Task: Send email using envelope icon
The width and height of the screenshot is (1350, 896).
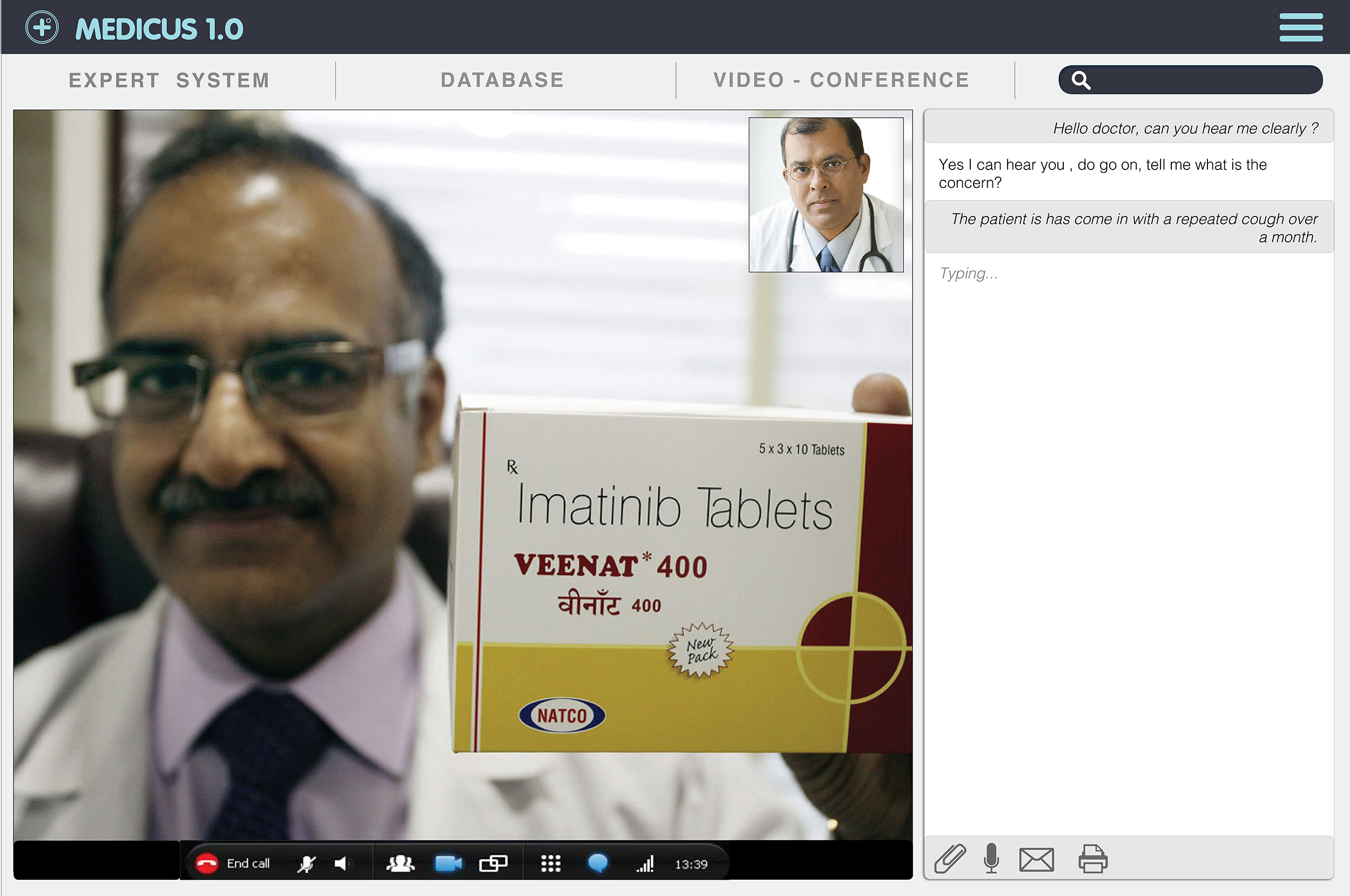Action: tap(1036, 859)
